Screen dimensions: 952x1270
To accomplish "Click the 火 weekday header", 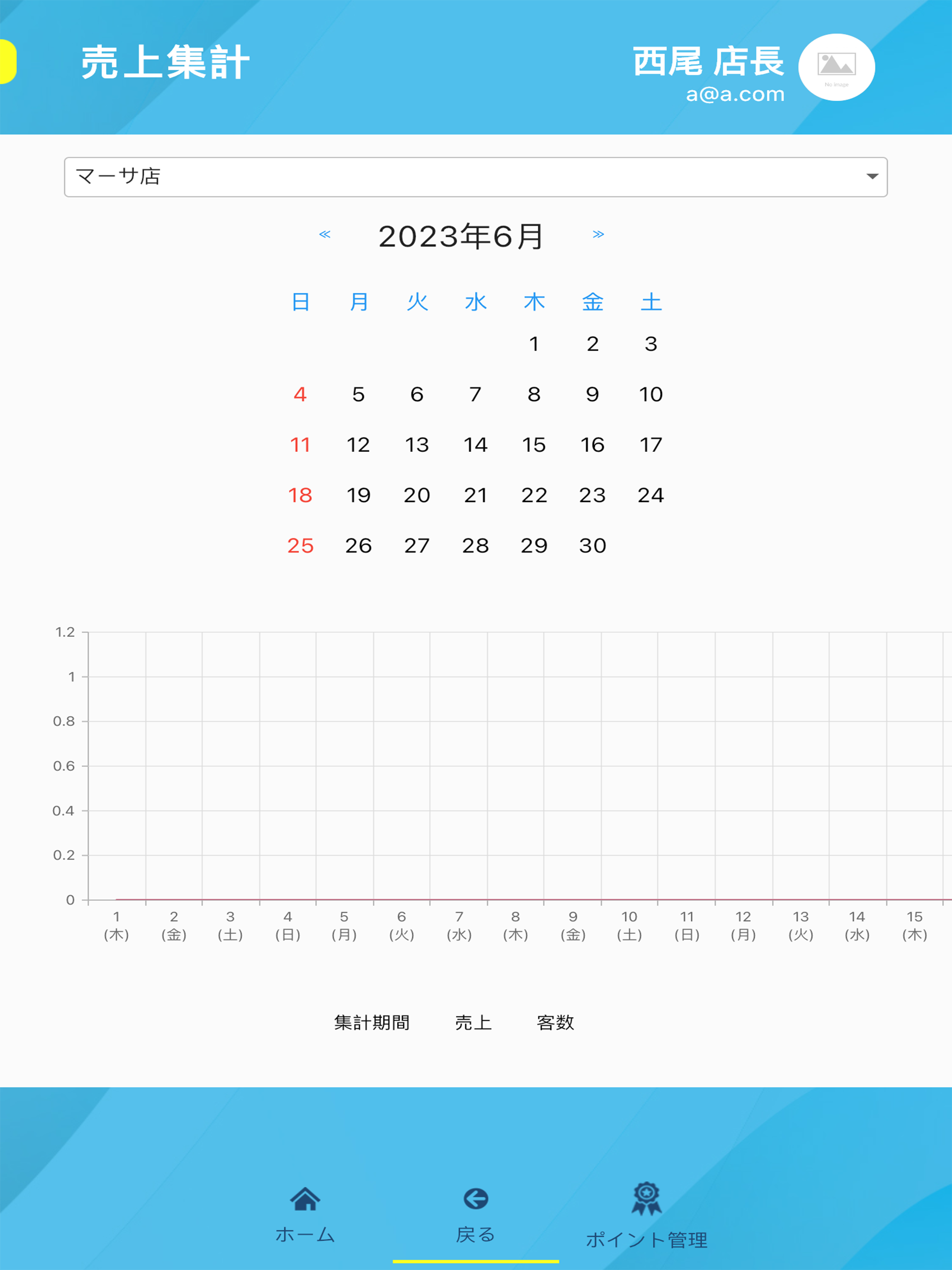I will point(417,302).
